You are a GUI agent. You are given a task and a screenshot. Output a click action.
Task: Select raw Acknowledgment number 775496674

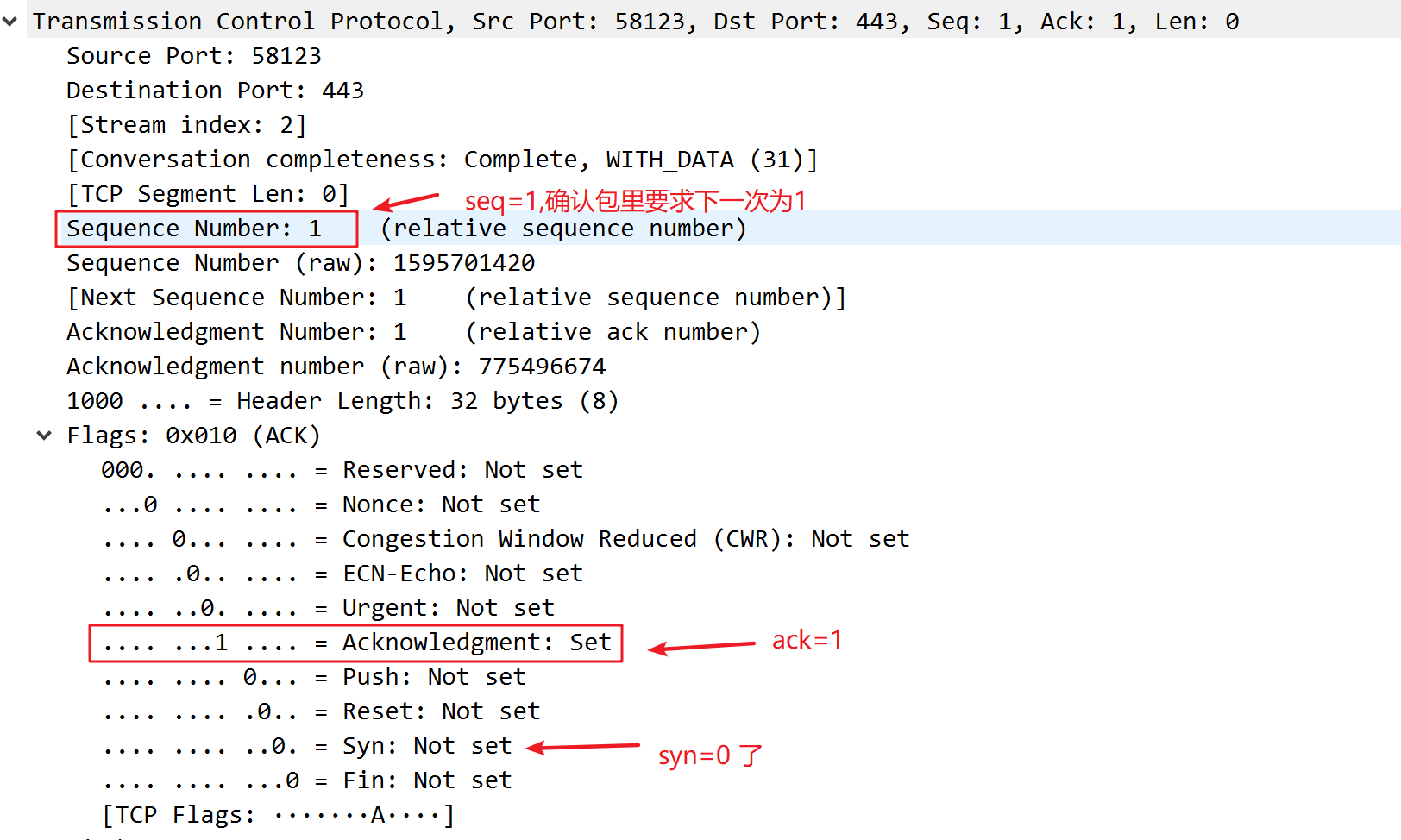click(x=336, y=367)
